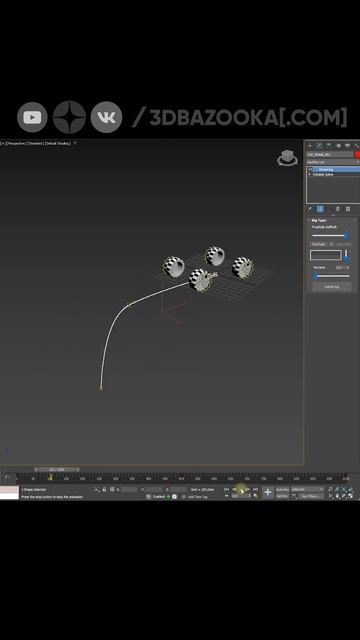Click Isolate Selection icon in status bar
This screenshot has height=640, width=360.
pos(97,490)
